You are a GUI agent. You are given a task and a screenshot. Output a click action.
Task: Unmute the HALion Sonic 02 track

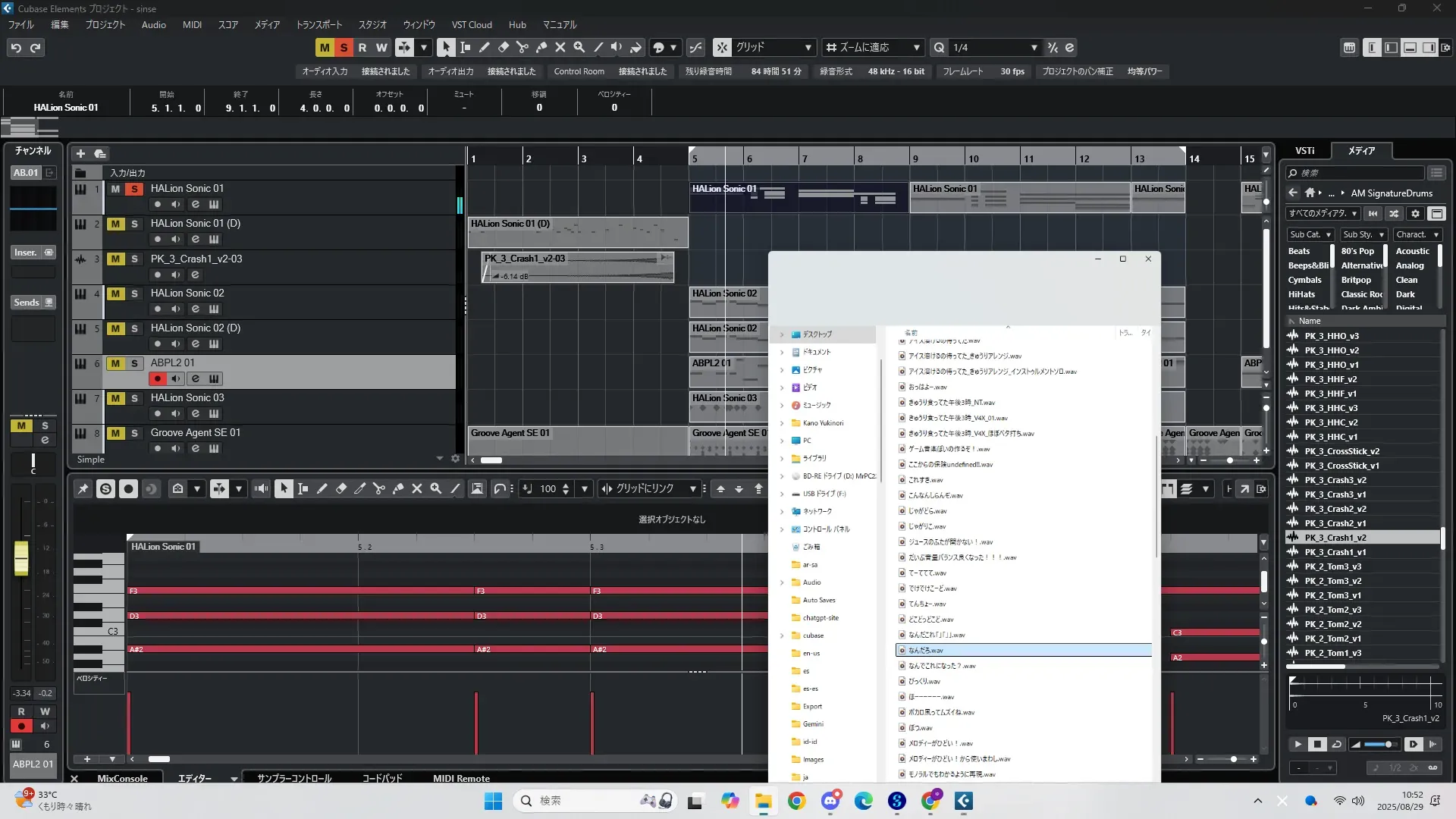[x=115, y=294]
